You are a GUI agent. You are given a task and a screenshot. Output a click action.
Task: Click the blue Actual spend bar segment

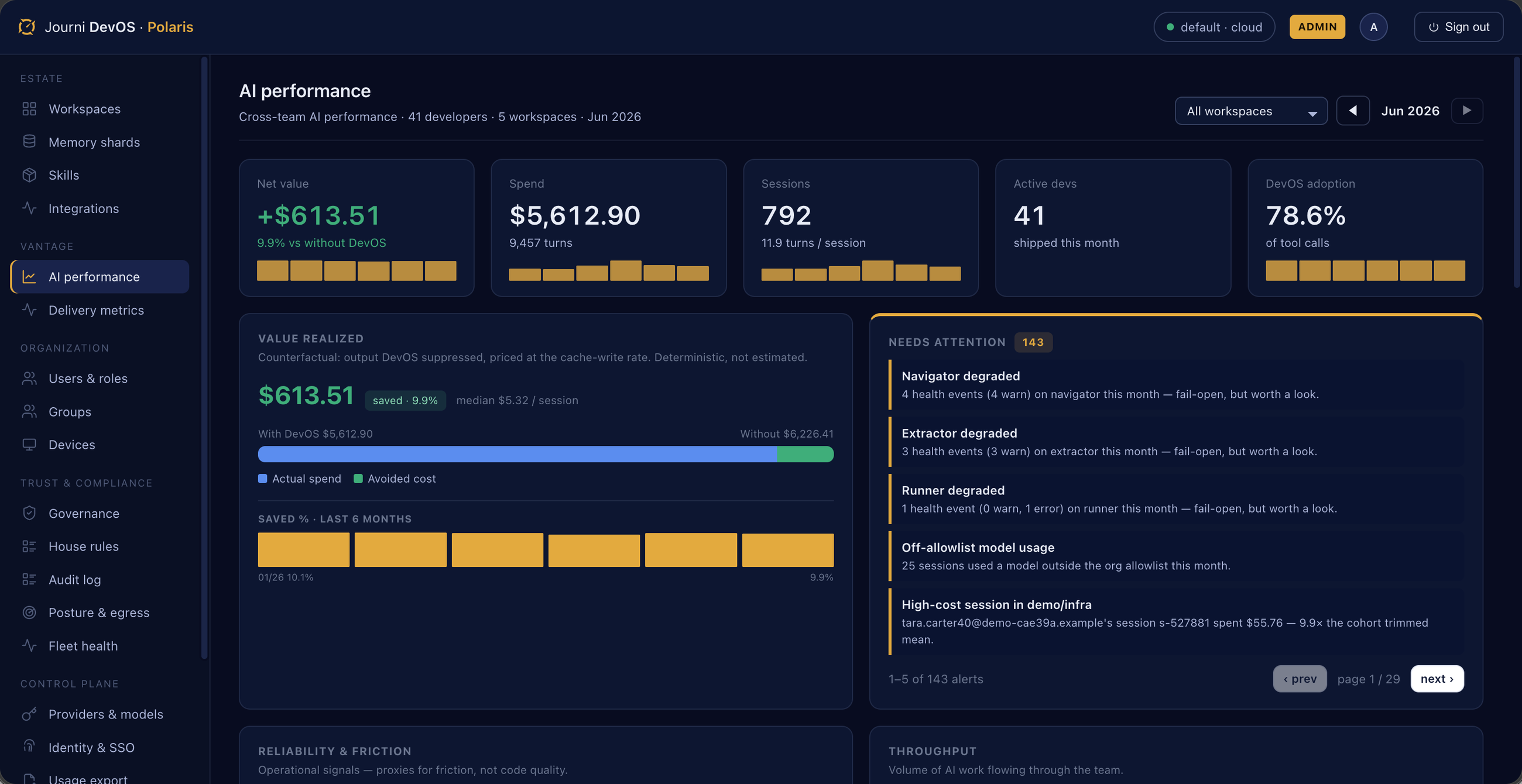point(517,454)
